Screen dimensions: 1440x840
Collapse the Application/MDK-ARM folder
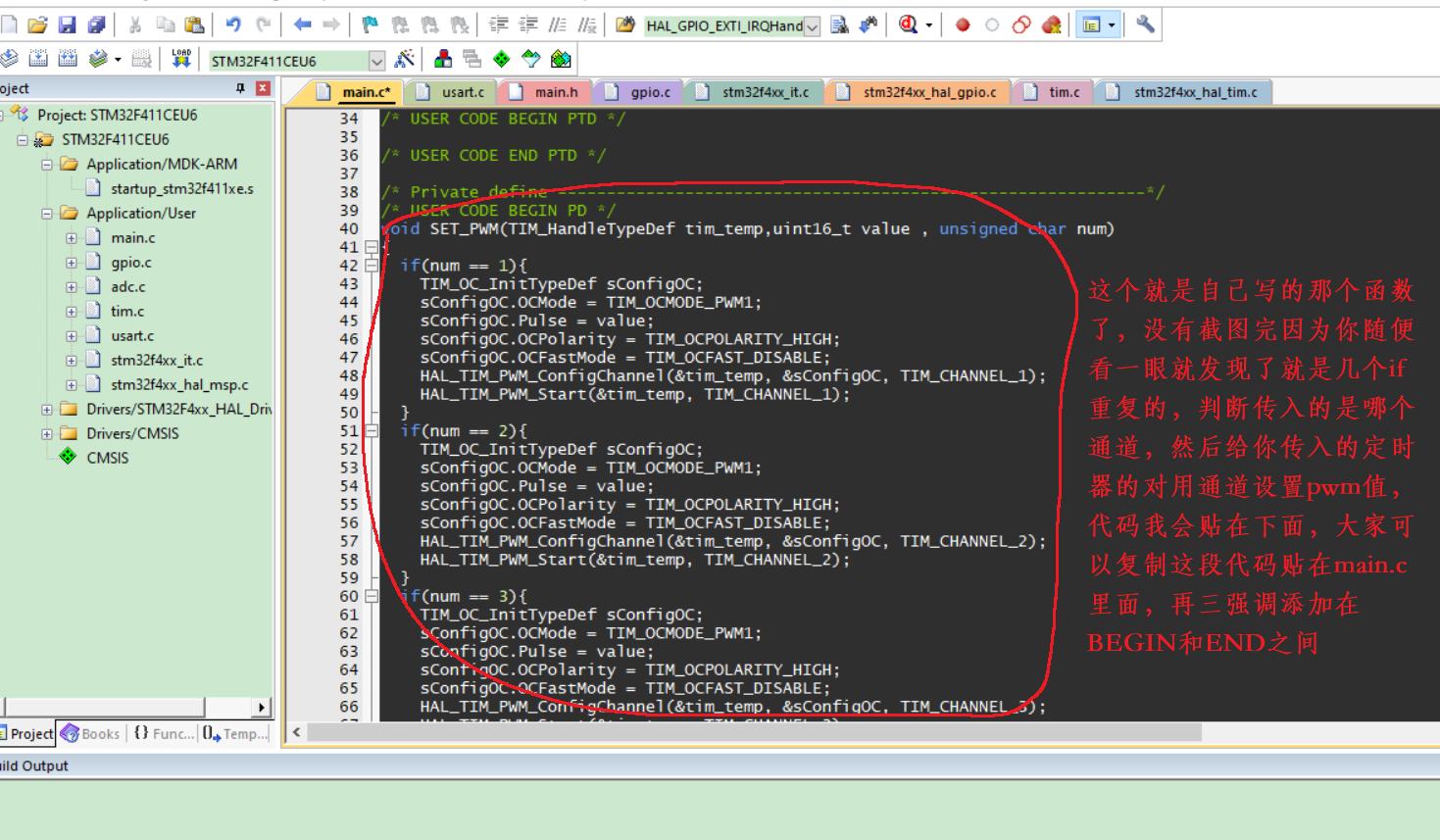[47, 164]
